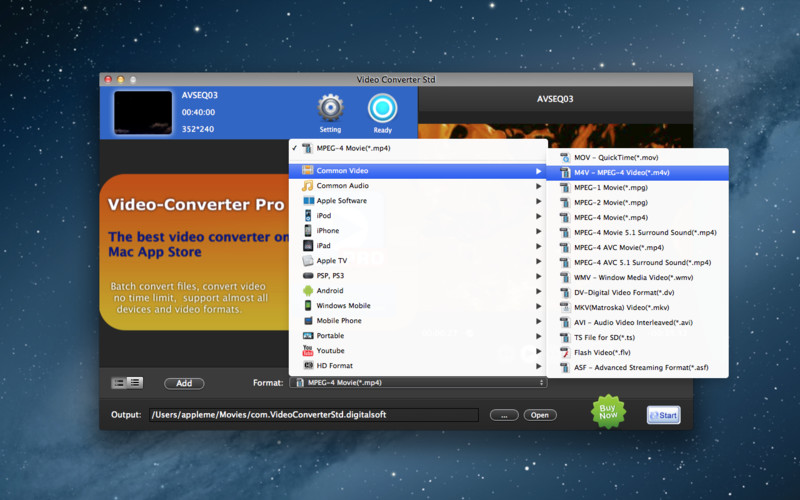Click the Video-Converter Pro promo banner
Viewport: 800px width, 500px height.
coord(194,252)
